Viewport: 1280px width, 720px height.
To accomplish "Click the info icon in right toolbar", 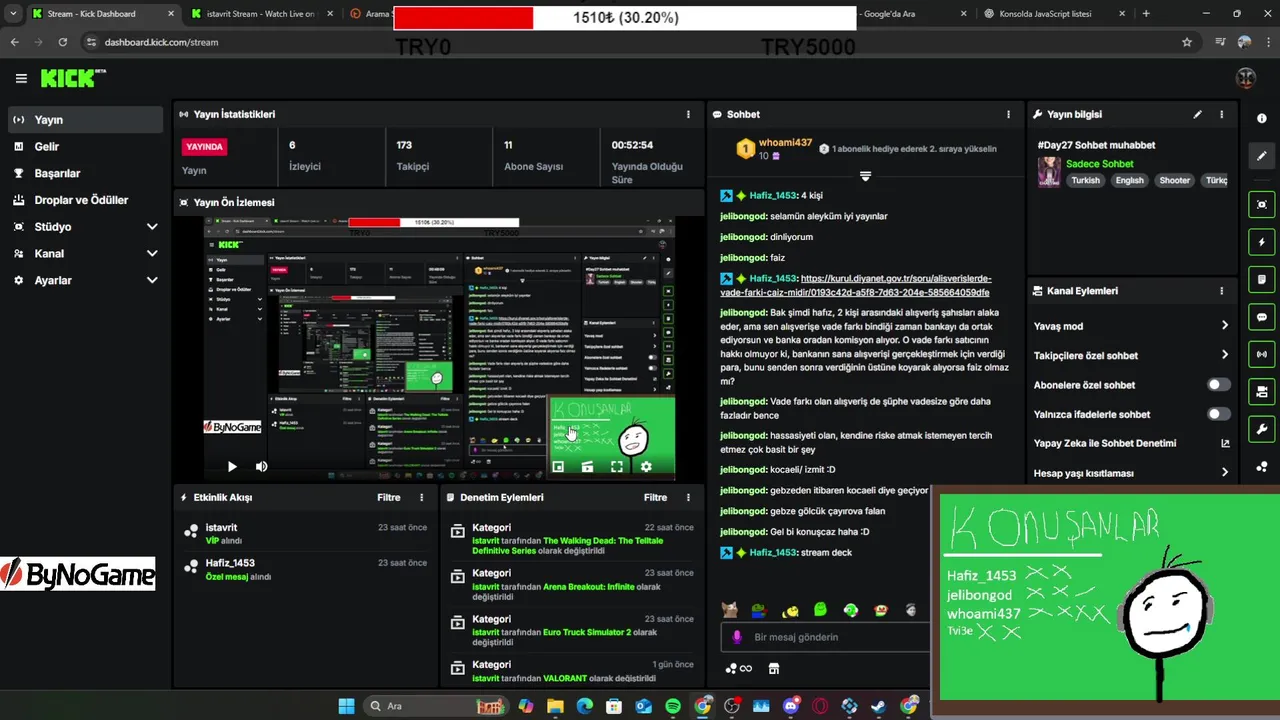I will point(1262,118).
